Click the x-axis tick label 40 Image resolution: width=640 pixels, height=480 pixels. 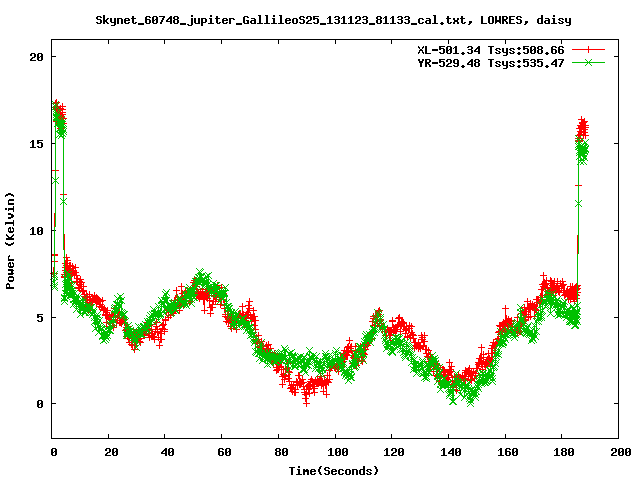[167, 452]
